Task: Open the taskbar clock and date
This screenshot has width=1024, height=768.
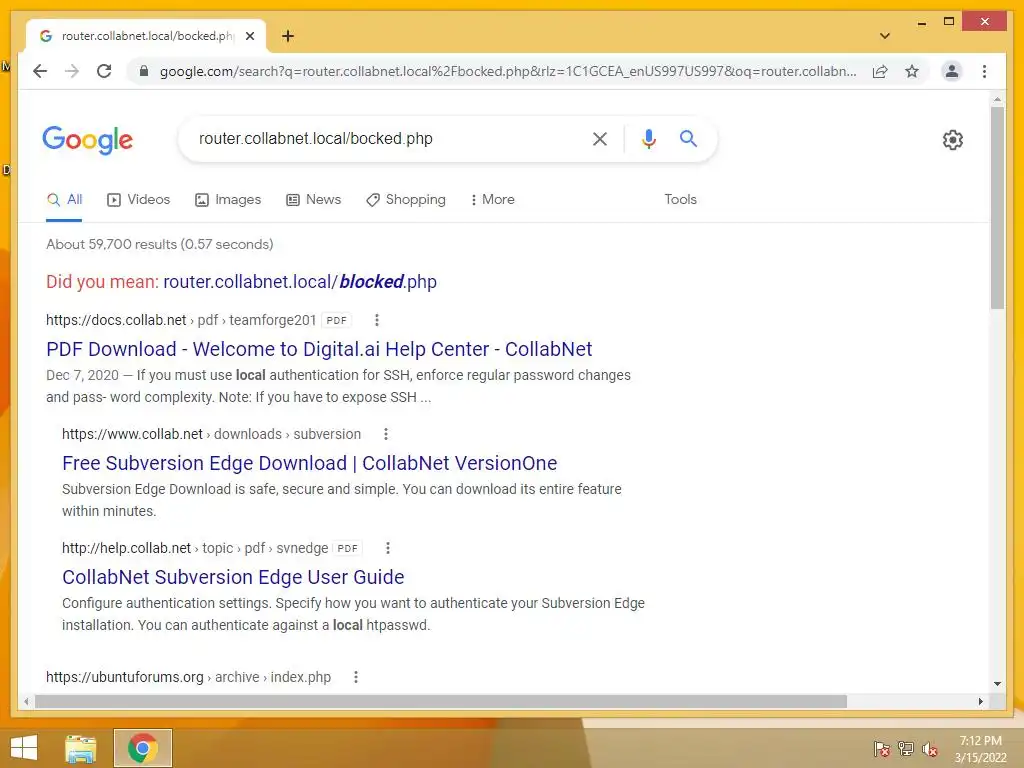Action: tap(980, 749)
